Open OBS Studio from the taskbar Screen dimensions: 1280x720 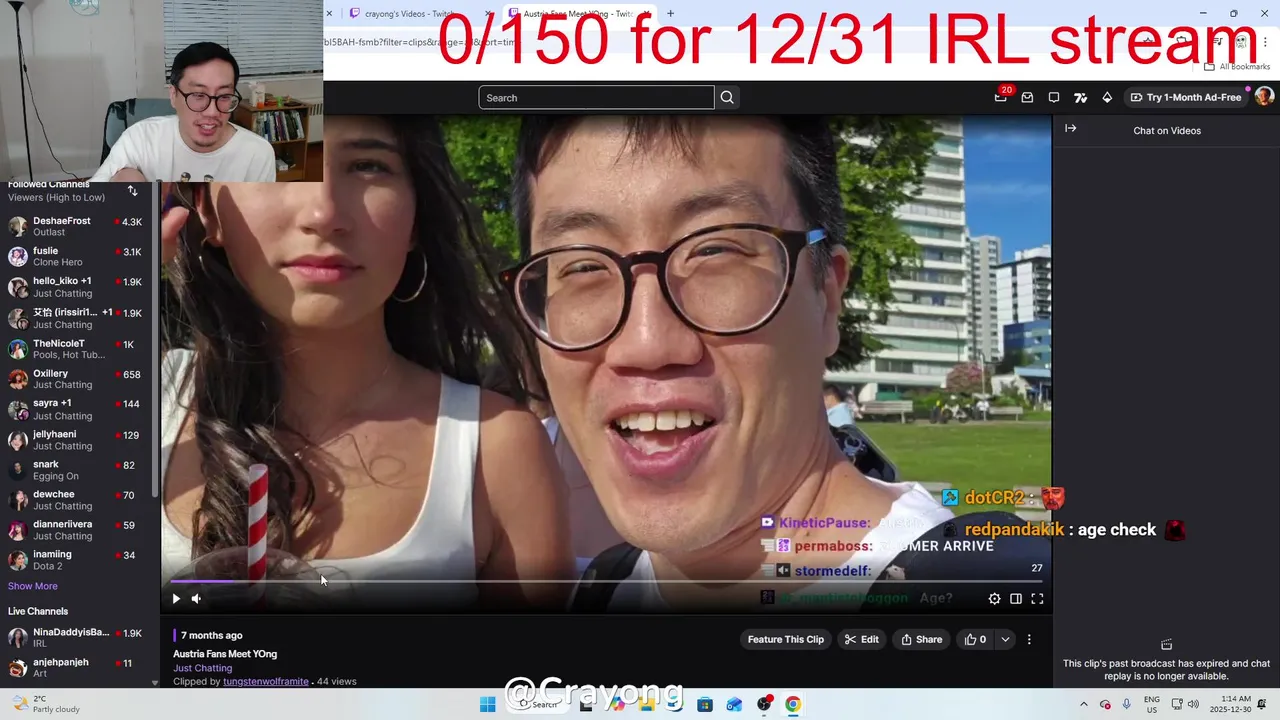pos(764,704)
